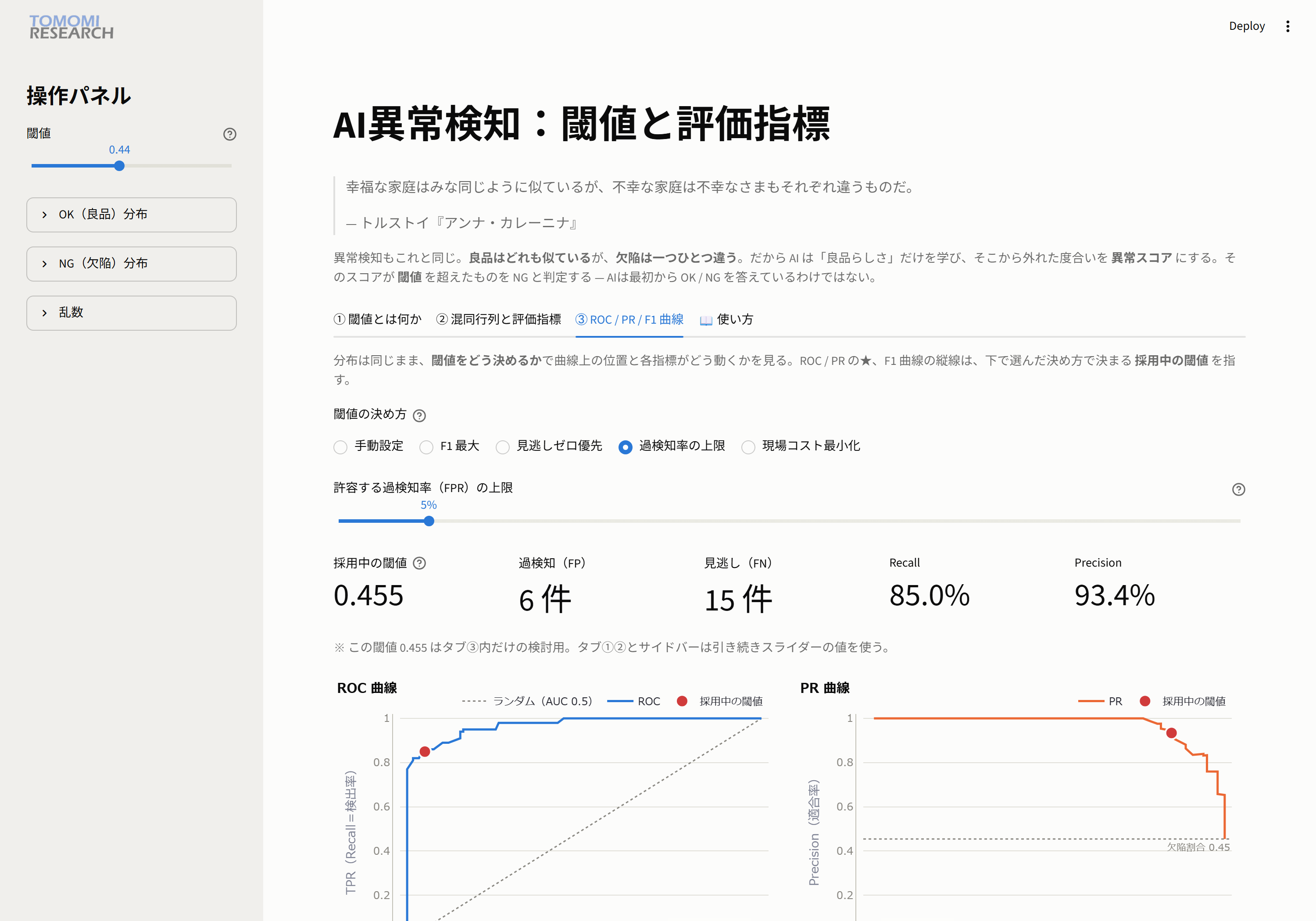Switch to the ② 混同行列と評価指標 tab
This screenshot has width=1316, height=921.
(x=499, y=319)
